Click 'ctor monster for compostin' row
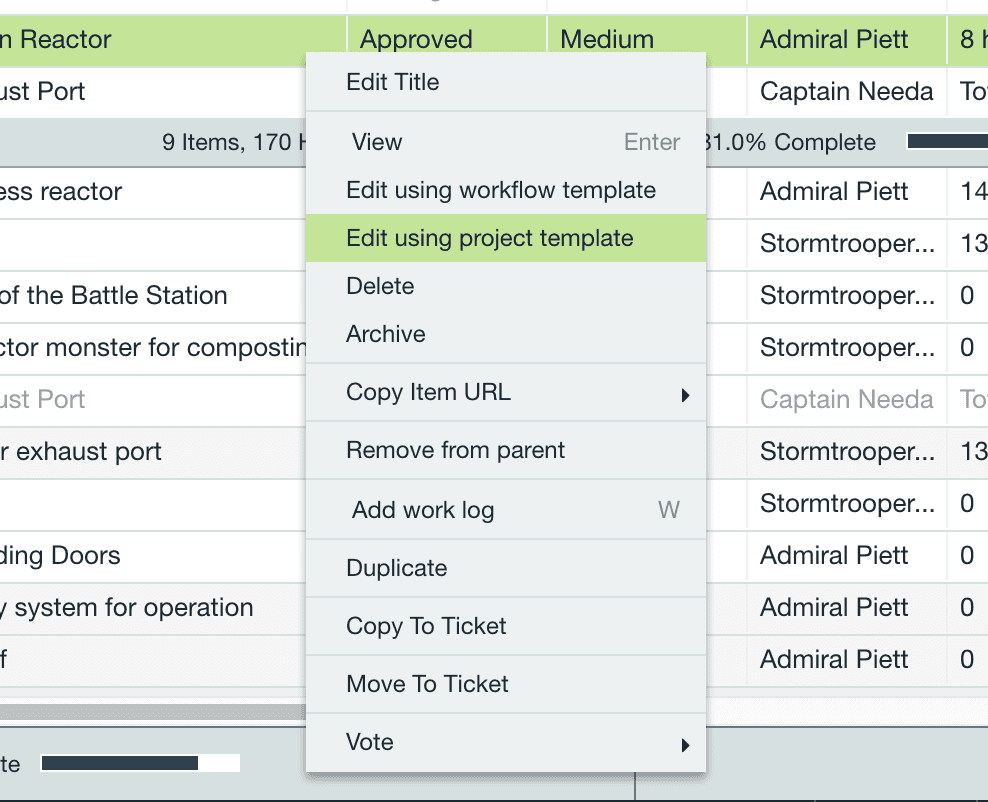Screen dimensions: 988x802 point(153,348)
